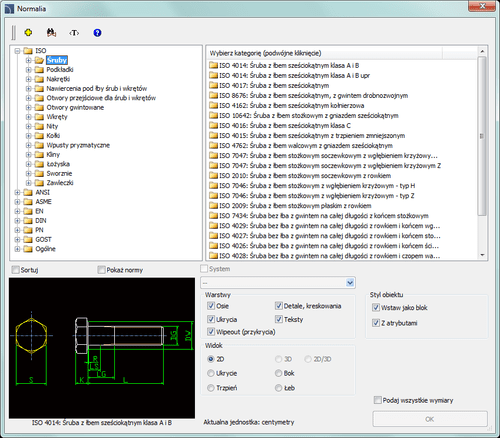This screenshot has width=500, height=438.
Task: Expand the DIN standards node
Action: coord(18,220)
